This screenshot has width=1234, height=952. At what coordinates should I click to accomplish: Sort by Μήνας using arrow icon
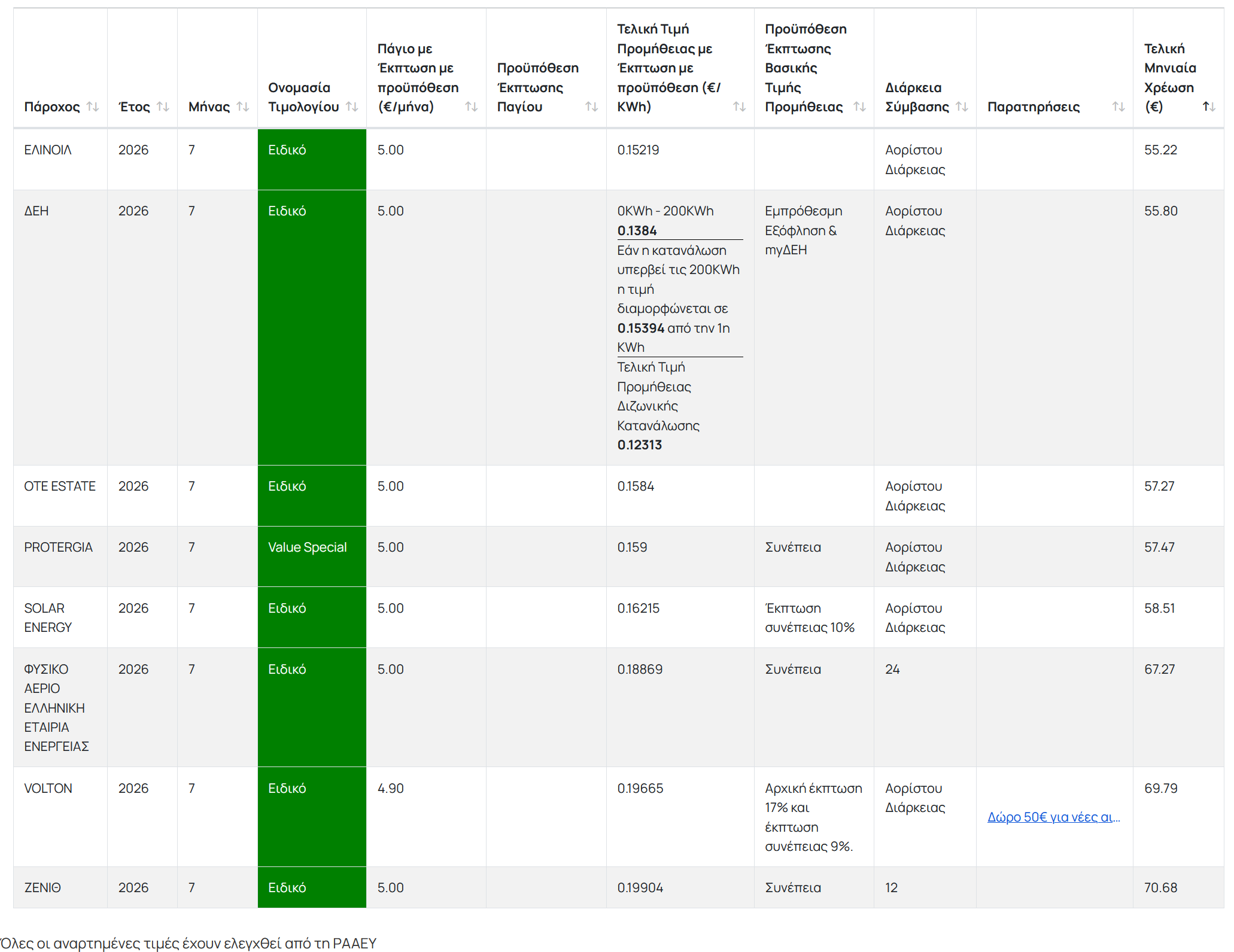pyautogui.click(x=242, y=107)
